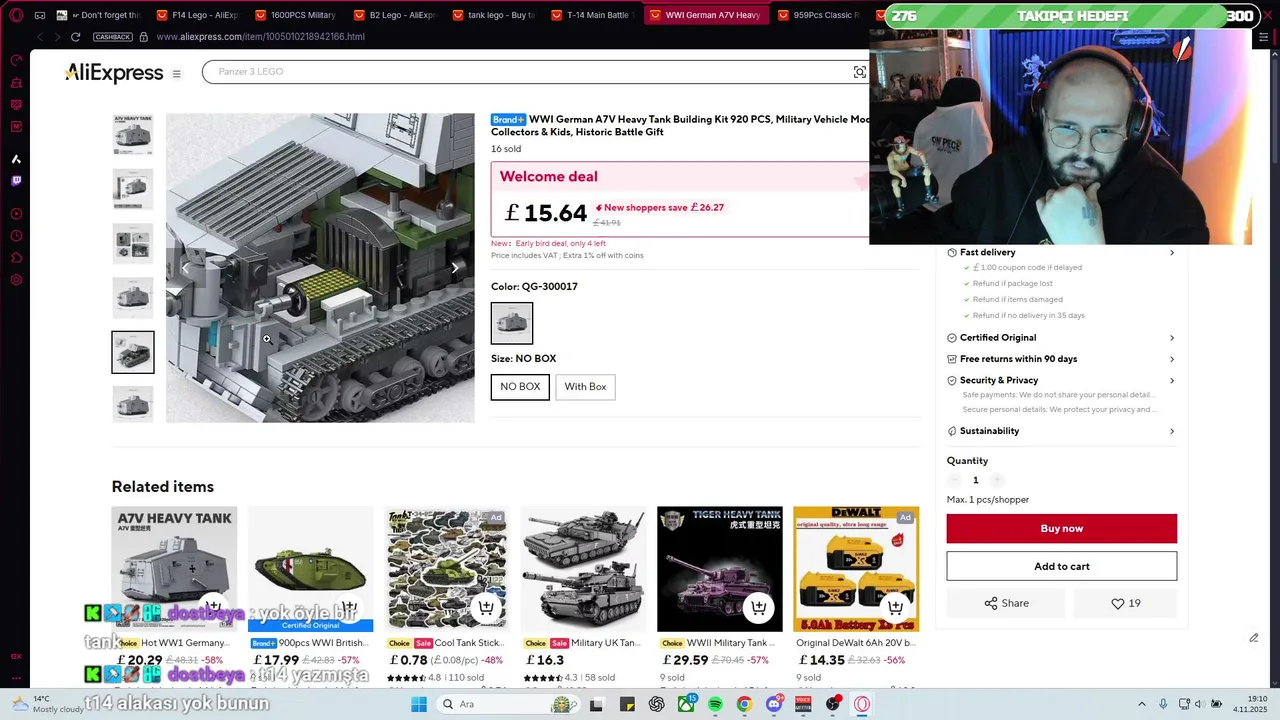Select the bottom product thumbnail

(133, 404)
